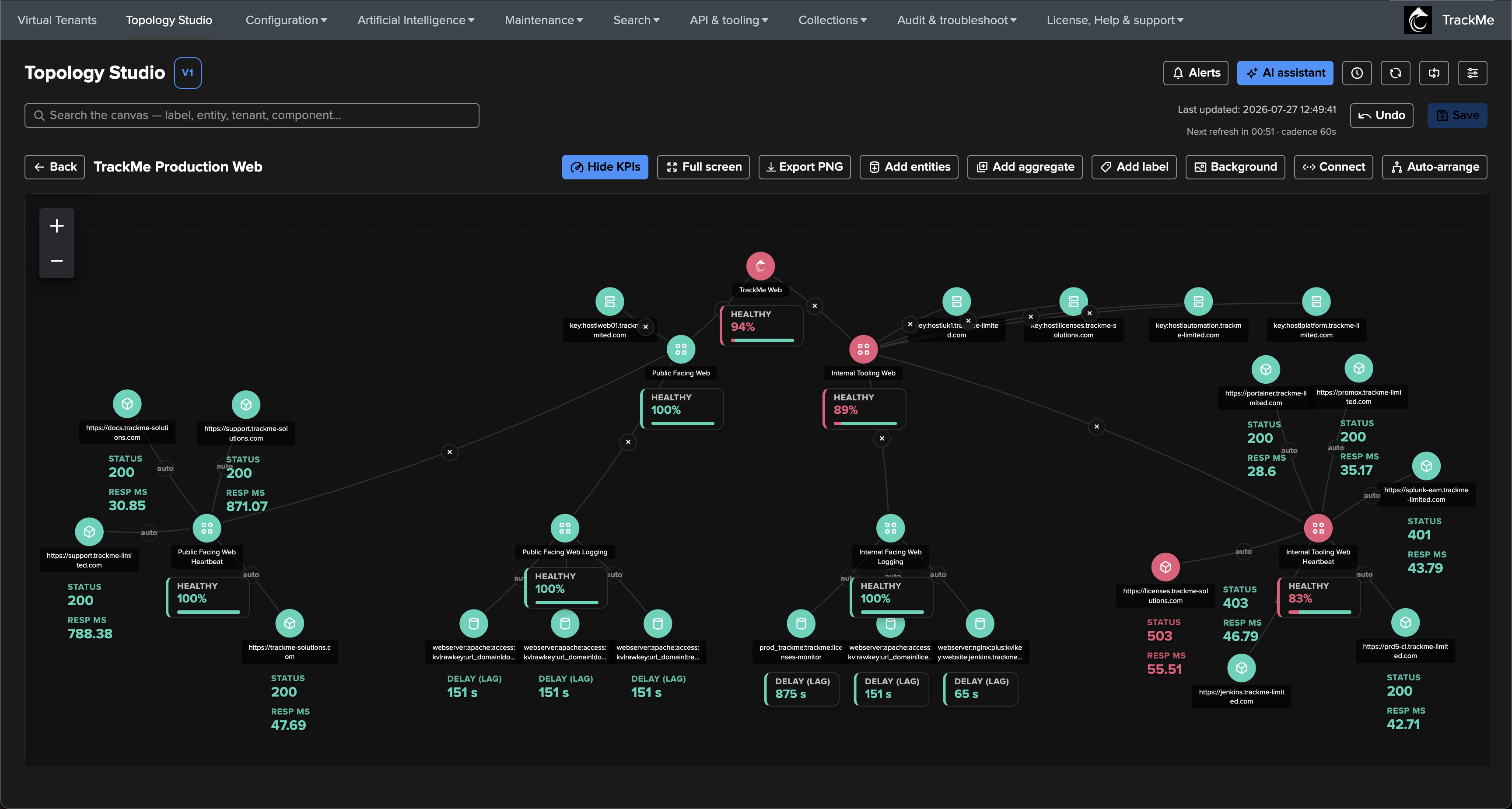Zoom out with the minus button
Image resolution: width=1512 pixels, height=809 pixels.
tap(56, 260)
